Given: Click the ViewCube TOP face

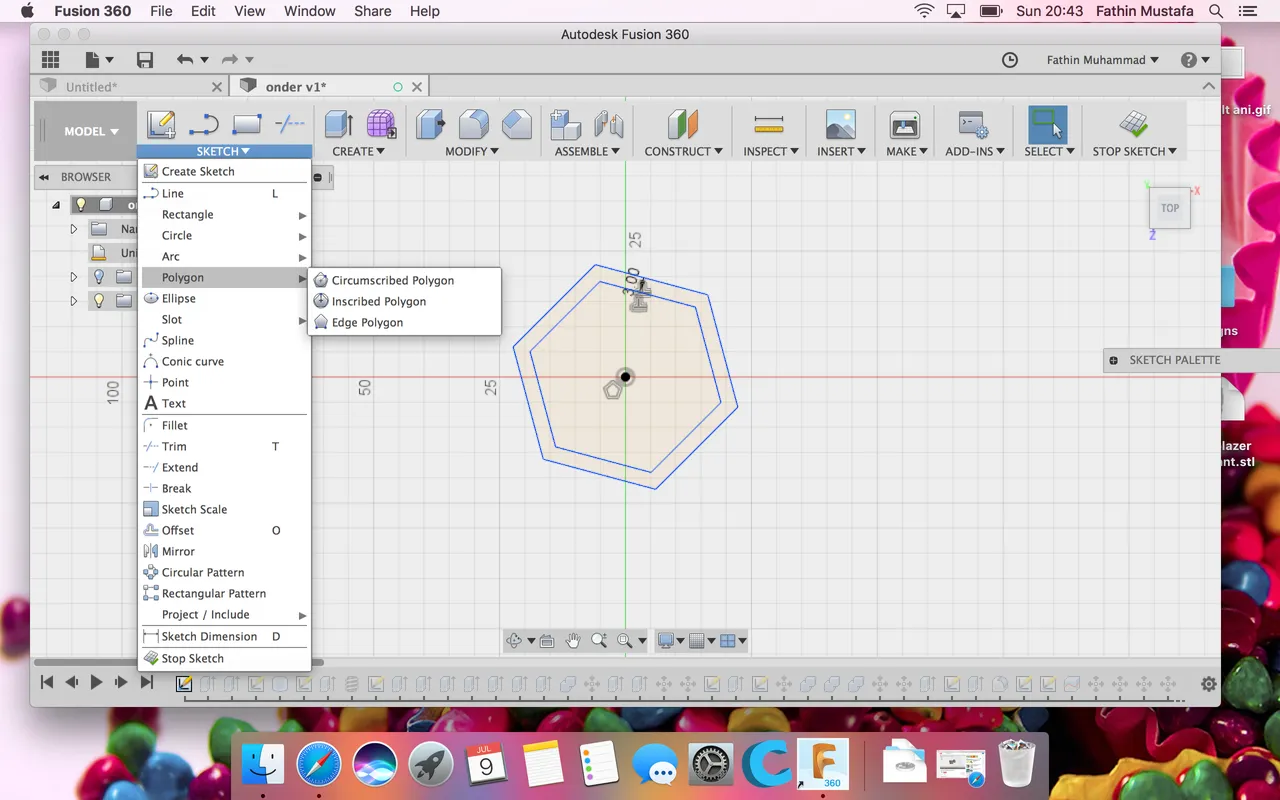Looking at the screenshot, I should (1170, 208).
